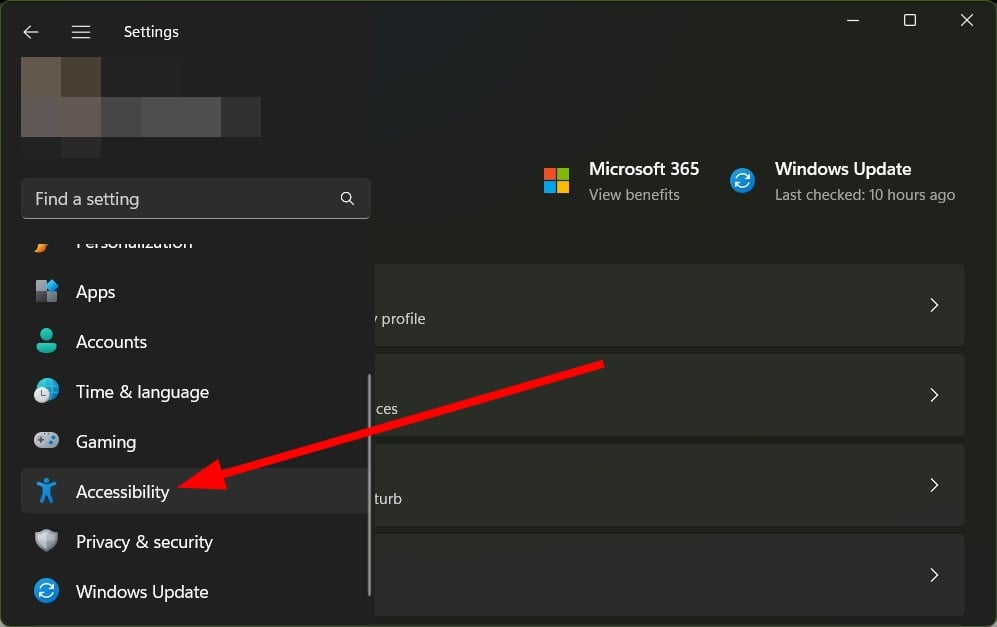
Task: Click the Accounts person icon
Action: pyautogui.click(x=46, y=342)
